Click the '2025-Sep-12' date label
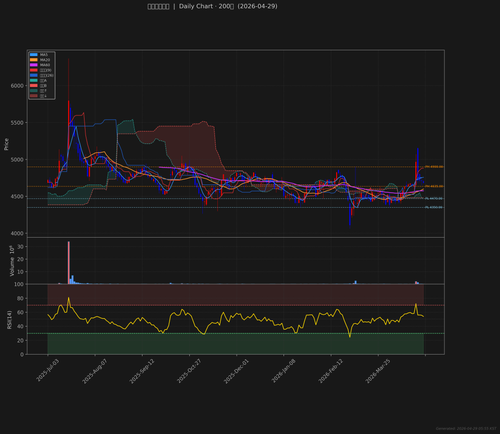The width and height of the screenshot is (500, 434). [142, 371]
